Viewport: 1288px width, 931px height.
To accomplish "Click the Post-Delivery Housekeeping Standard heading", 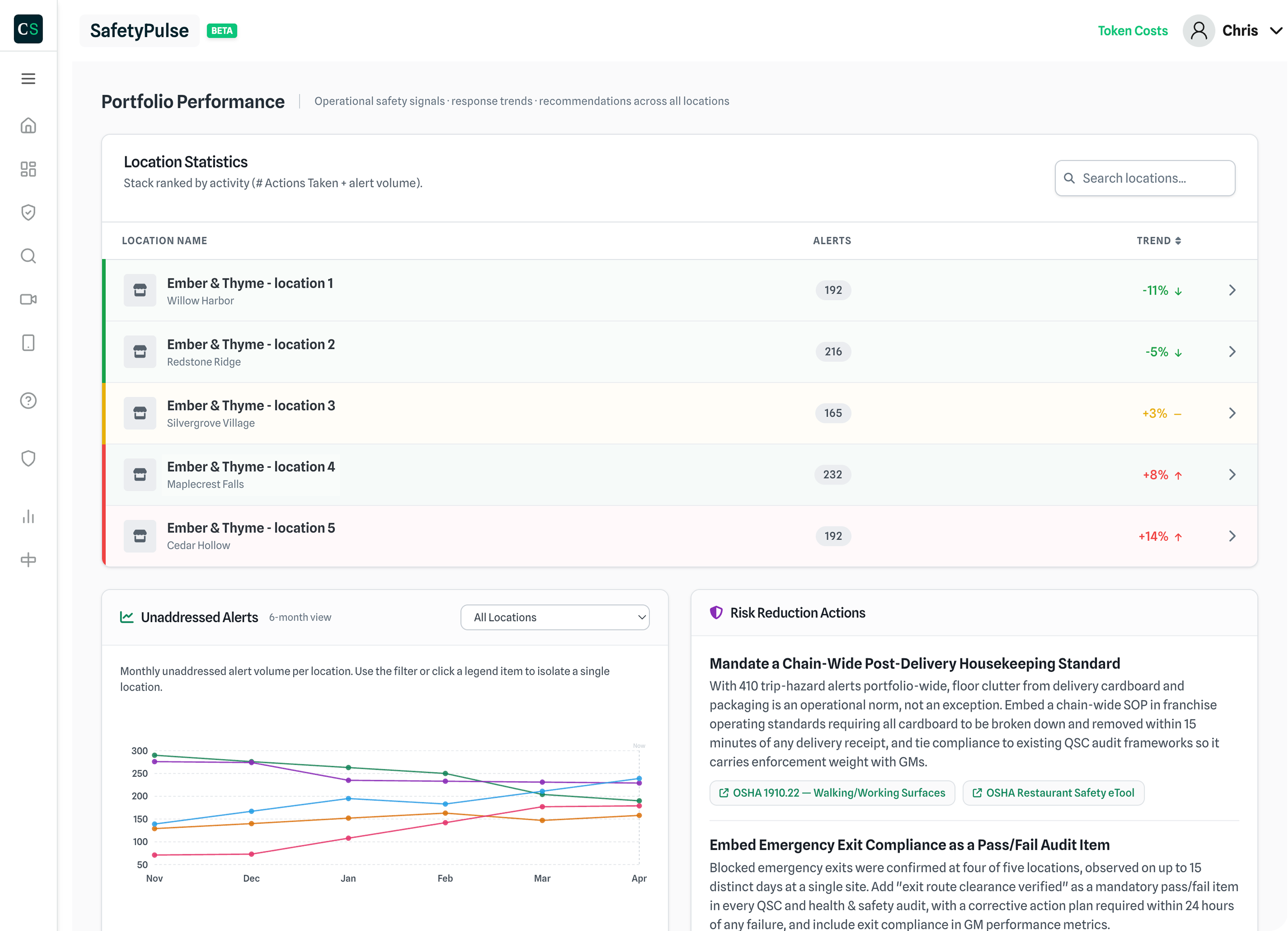I will [x=914, y=664].
